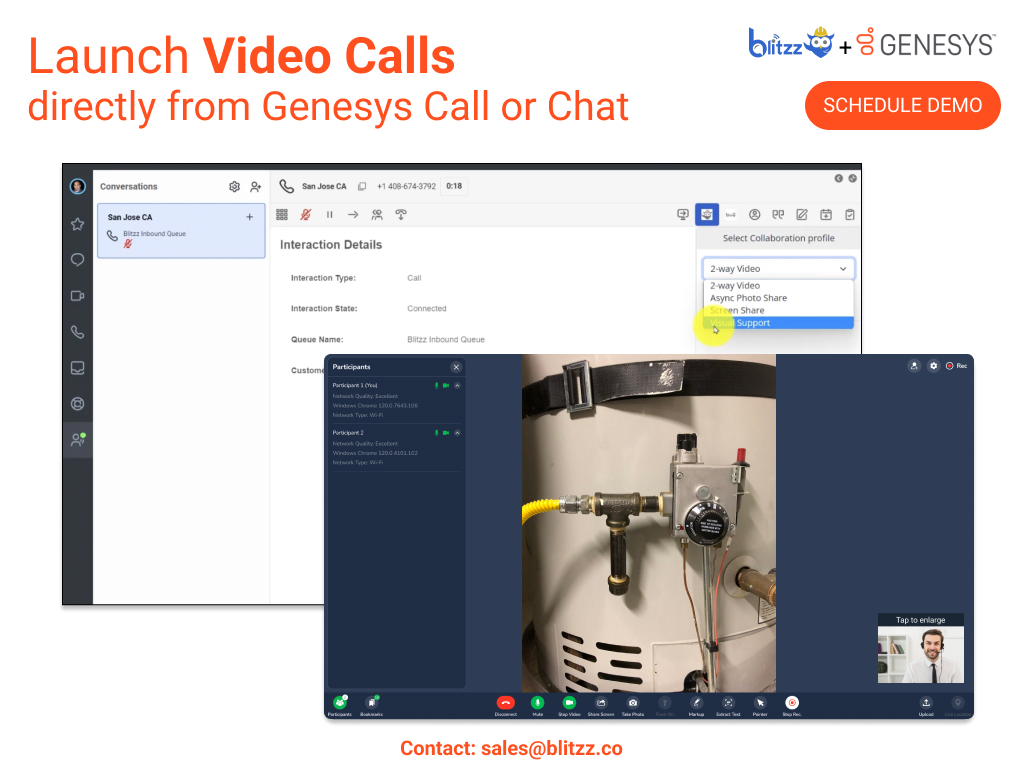
Task: Click Stop Rec. button
Action: tap(792, 705)
